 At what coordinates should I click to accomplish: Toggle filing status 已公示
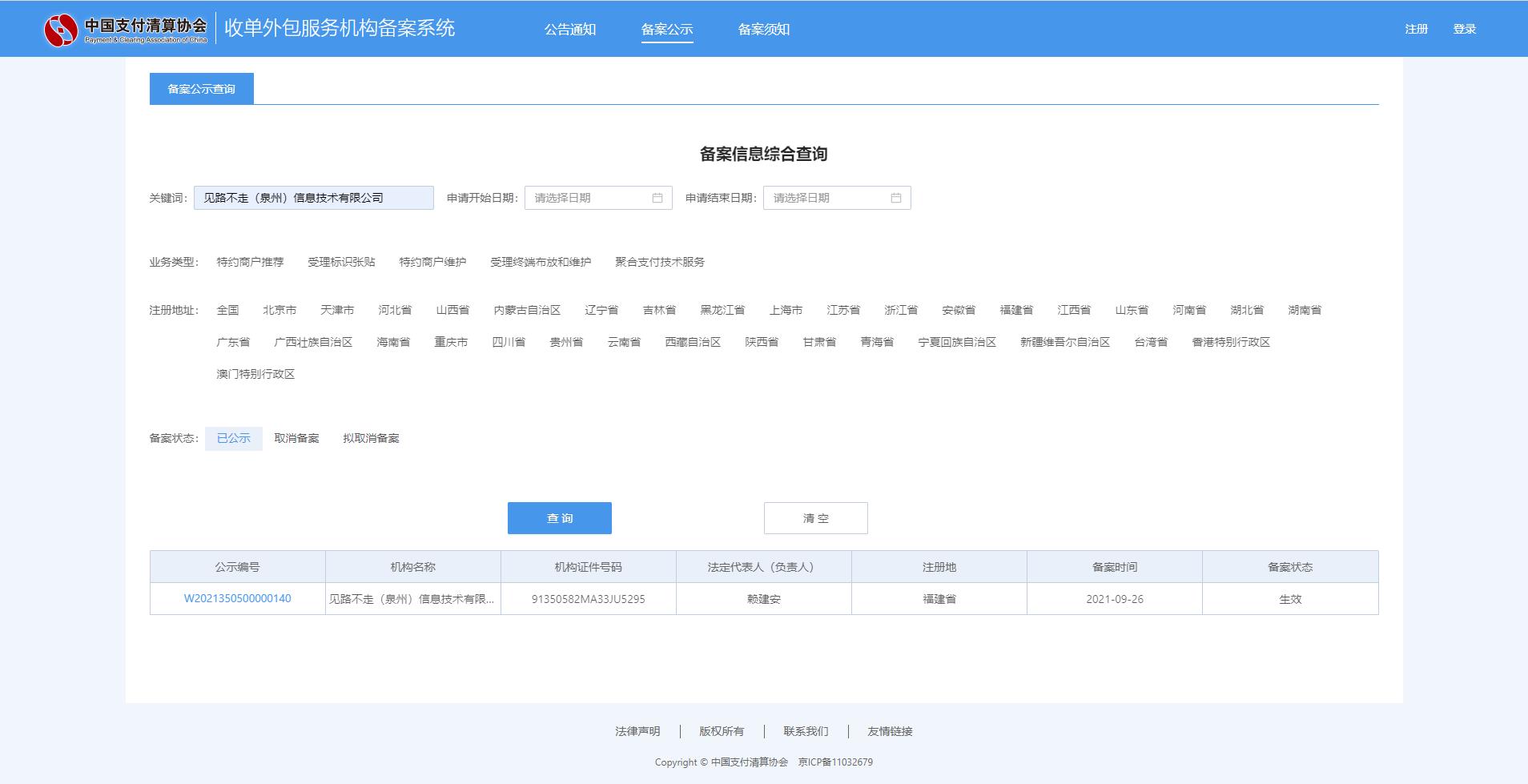(x=234, y=438)
